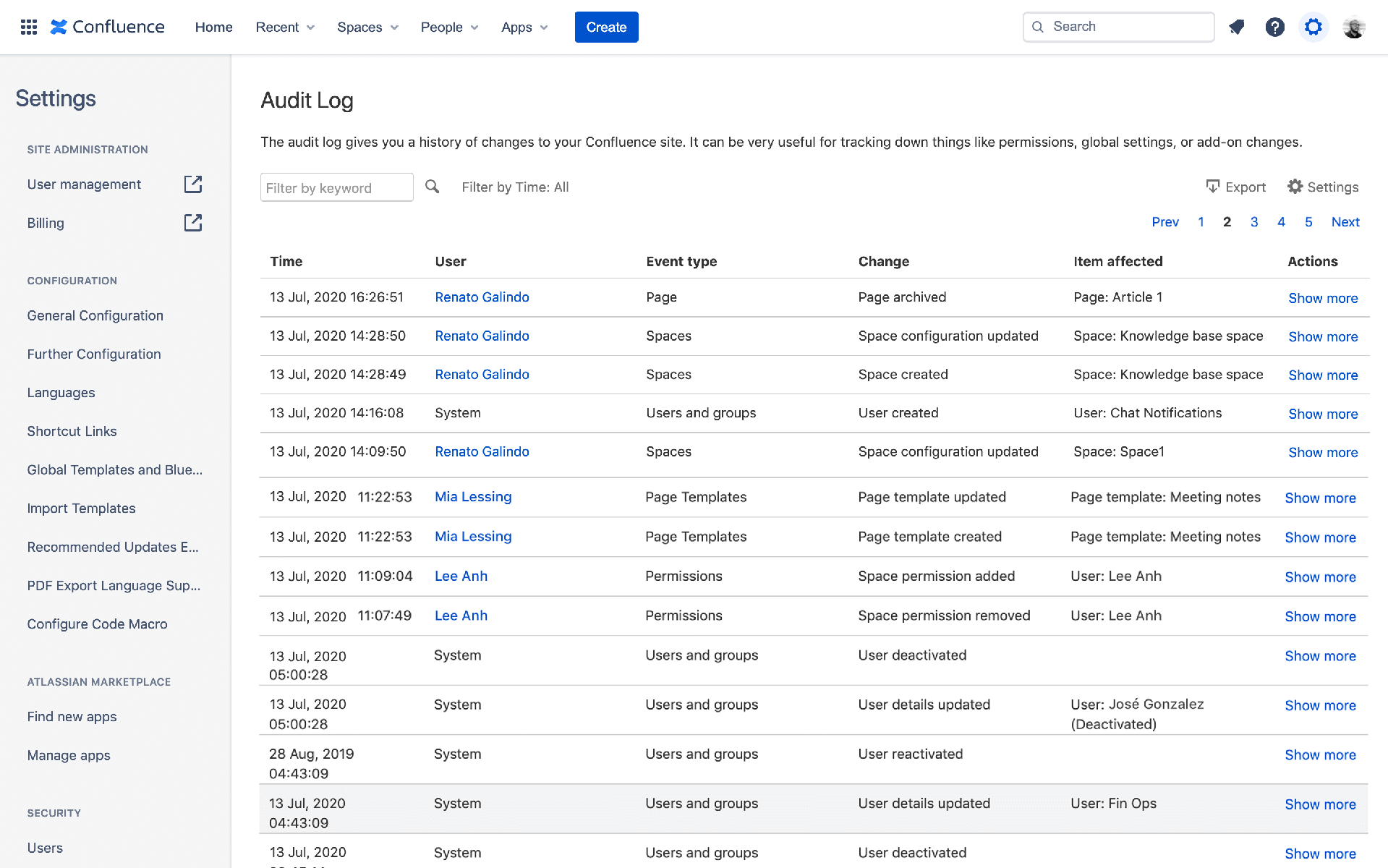1388x868 pixels.
Task: Click your profile avatar
Action: click(x=1353, y=27)
